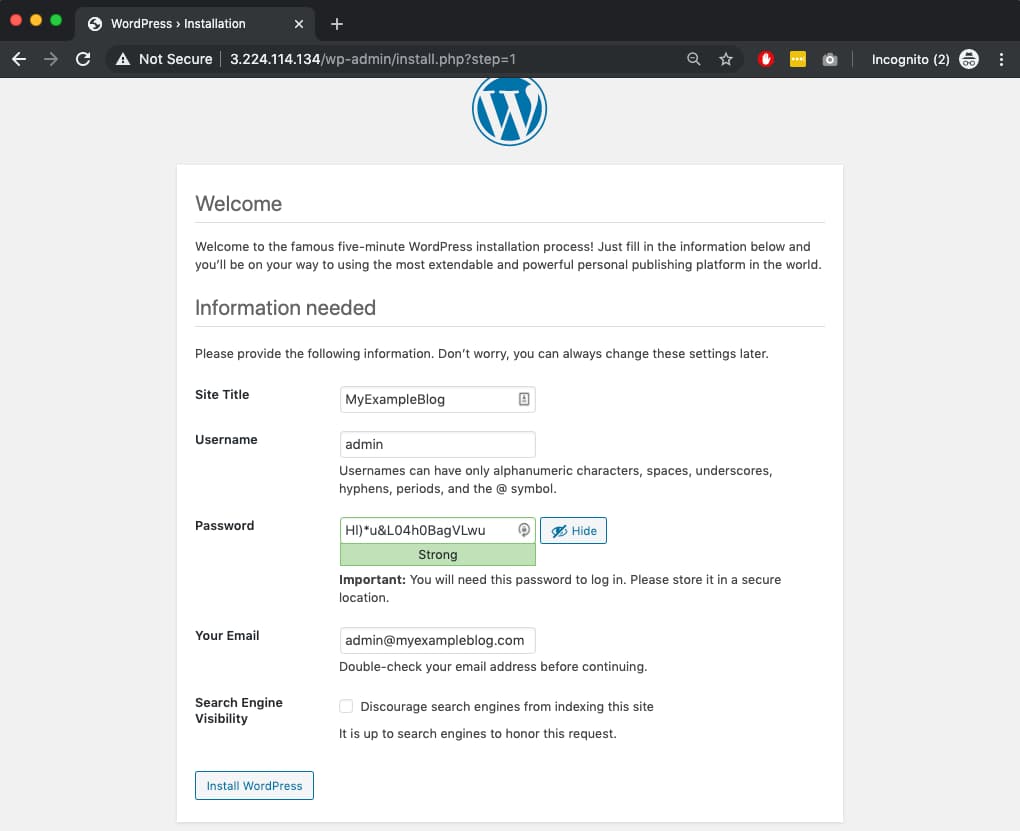Viewport: 1020px width, 831px height.
Task: Click the Username label
Action: [x=226, y=439]
